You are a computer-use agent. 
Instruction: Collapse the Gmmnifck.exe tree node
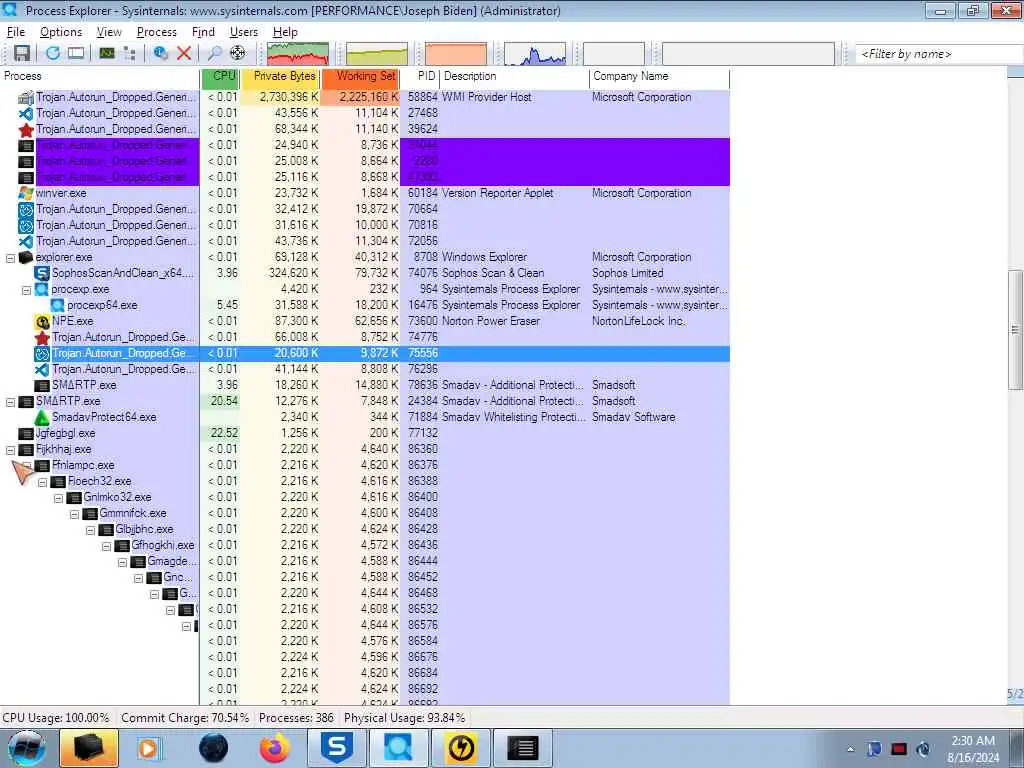pos(74,514)
